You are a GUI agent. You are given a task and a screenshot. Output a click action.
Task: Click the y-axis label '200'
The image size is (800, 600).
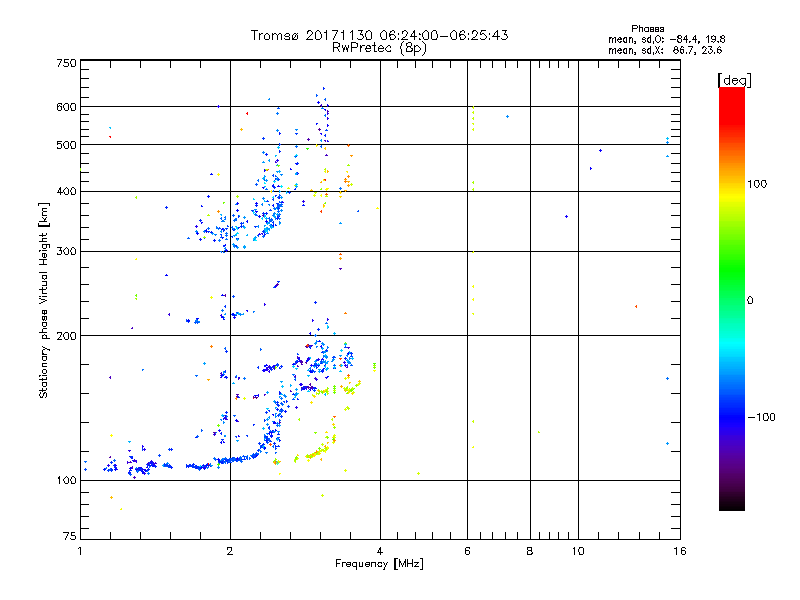pos(66,336)
